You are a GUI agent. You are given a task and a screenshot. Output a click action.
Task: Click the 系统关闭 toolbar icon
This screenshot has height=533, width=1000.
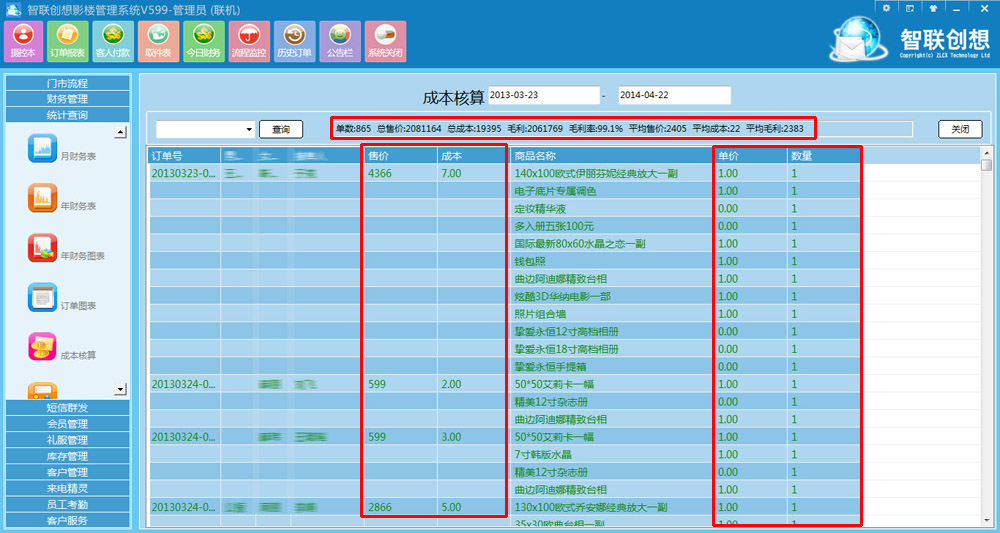(x=385, y=41)
